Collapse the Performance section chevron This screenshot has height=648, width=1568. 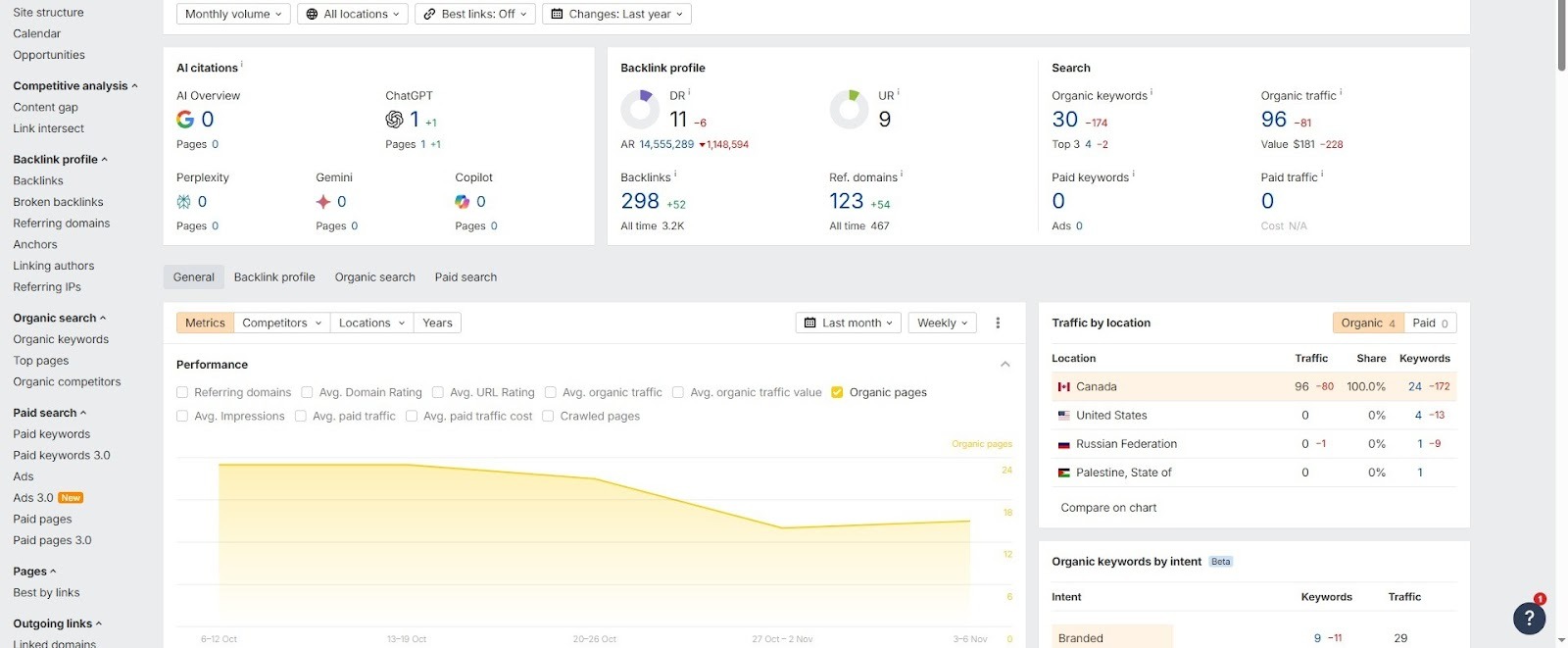1004,365
